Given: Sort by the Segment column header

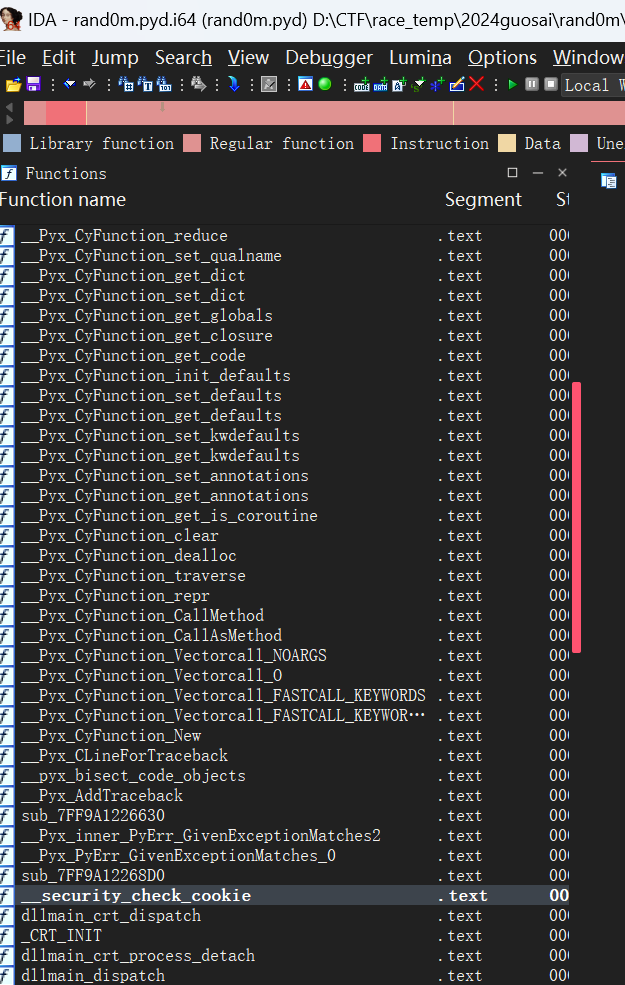Looking at the screenshot, I should (482, 200).
